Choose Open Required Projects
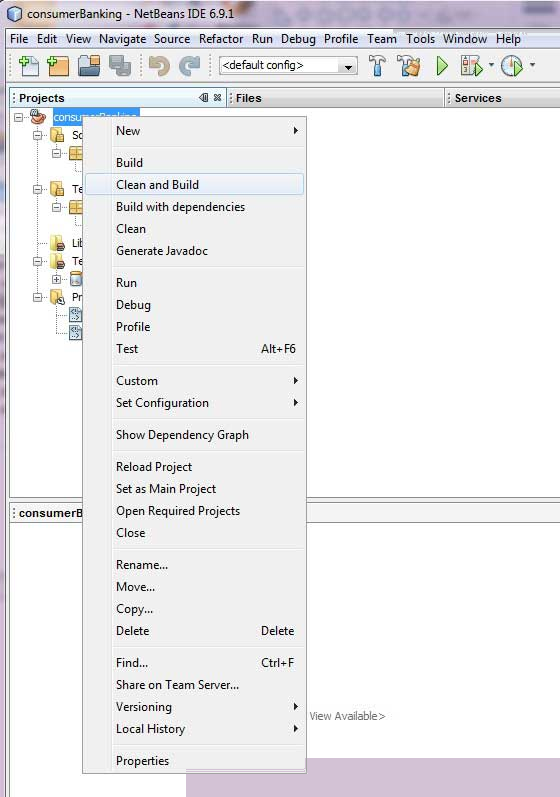The image size is (560, 797). point(195,511)
